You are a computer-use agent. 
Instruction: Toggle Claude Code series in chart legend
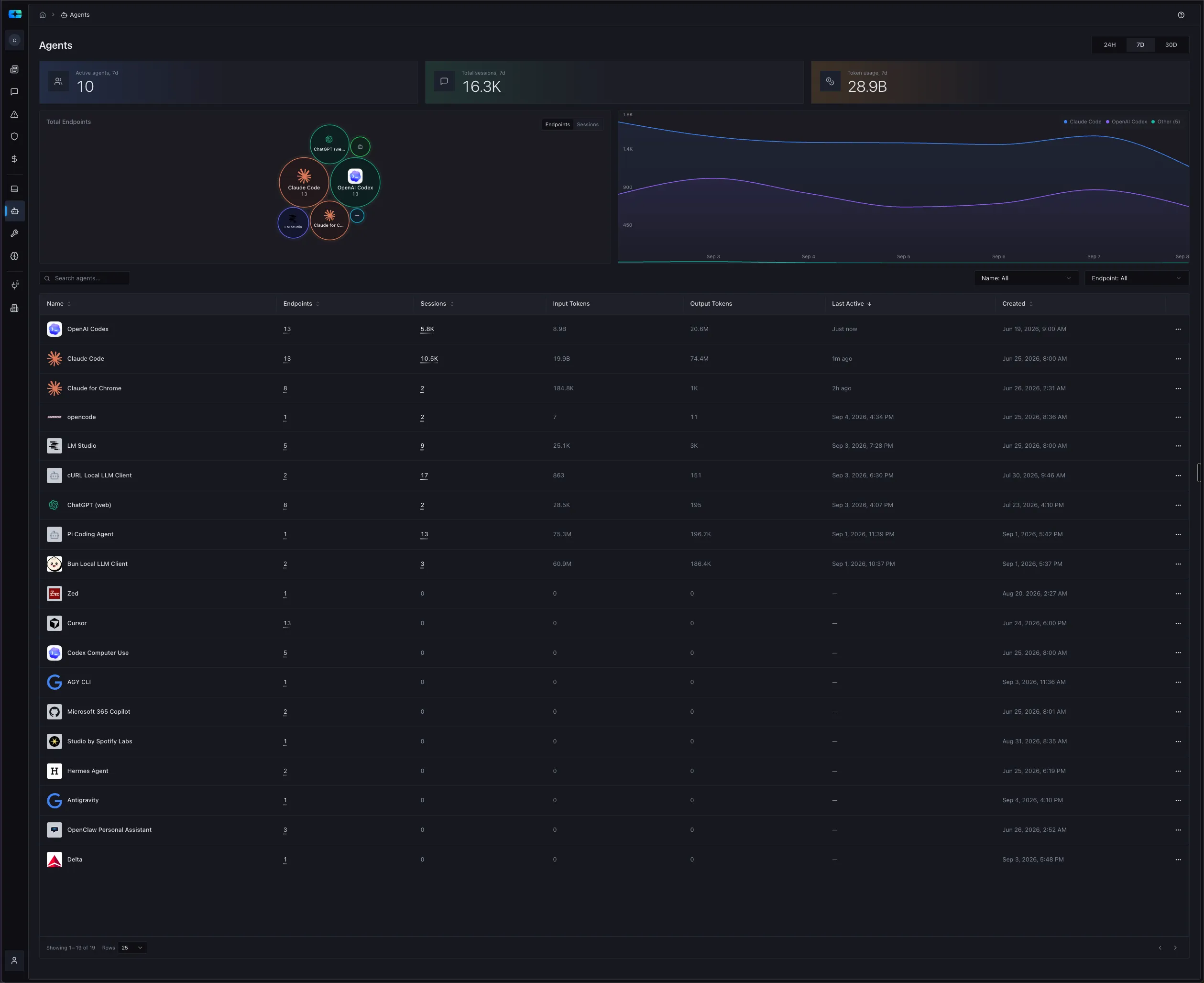(x=1082, y=122)
